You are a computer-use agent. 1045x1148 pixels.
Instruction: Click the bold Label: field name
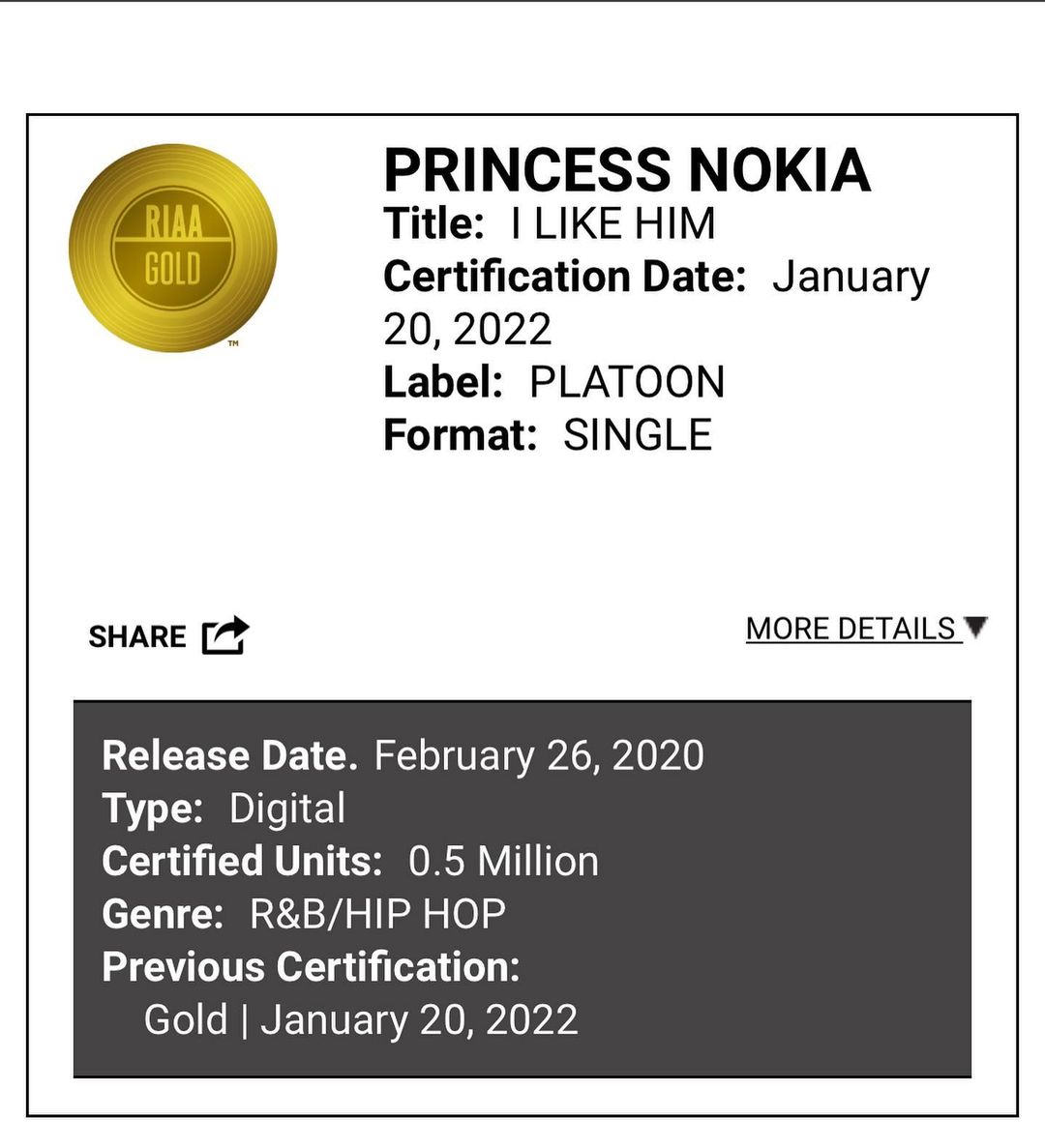pos(443,382)
